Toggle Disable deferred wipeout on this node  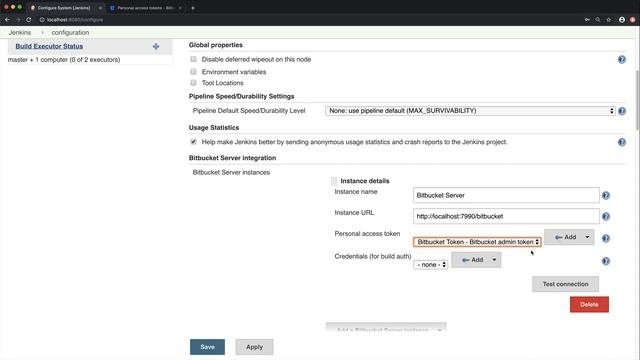[x=193, y=59]
